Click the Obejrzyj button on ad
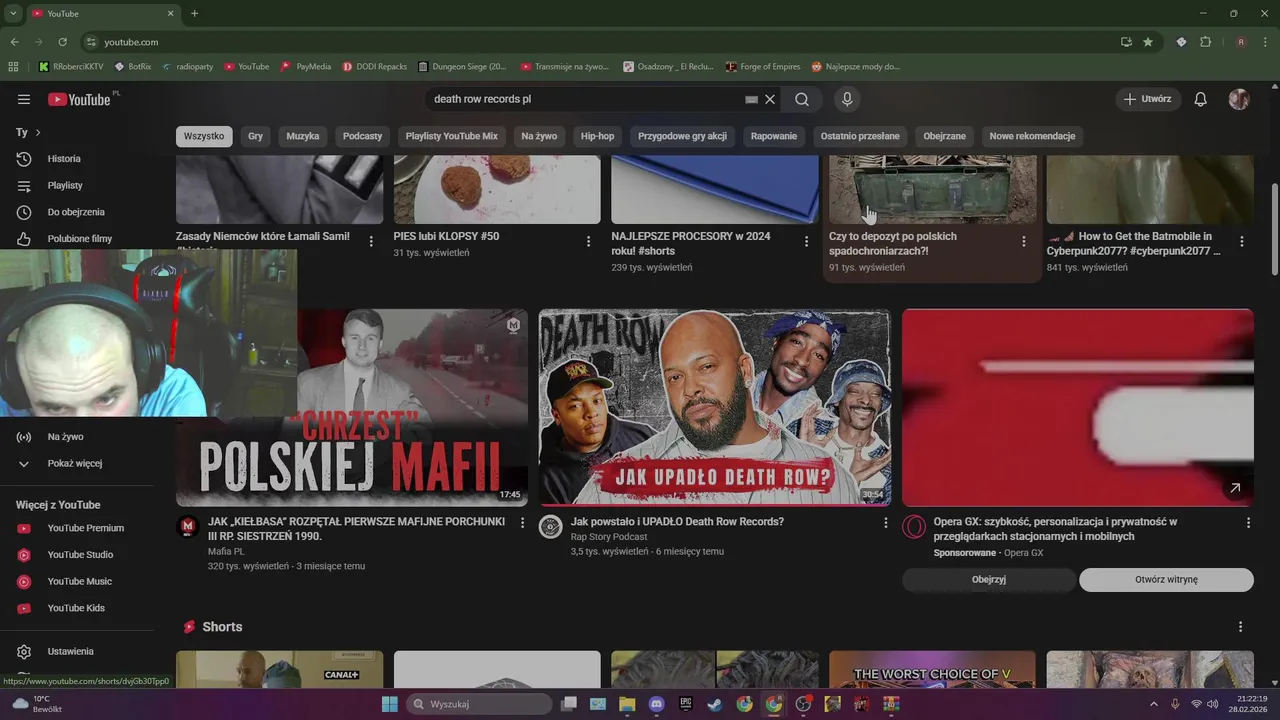1280x720 pixels. click(x=989, y=580)
